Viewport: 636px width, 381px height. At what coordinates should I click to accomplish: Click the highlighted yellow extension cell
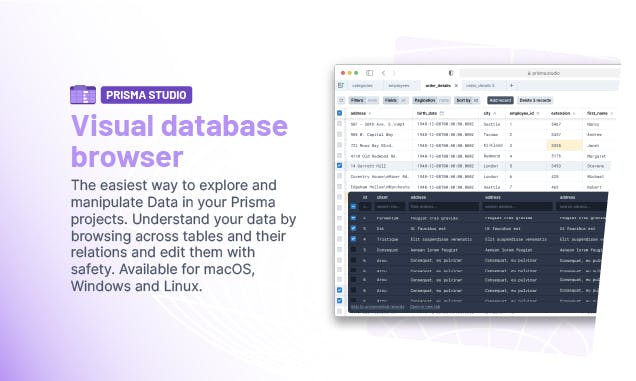coord(565,145)
